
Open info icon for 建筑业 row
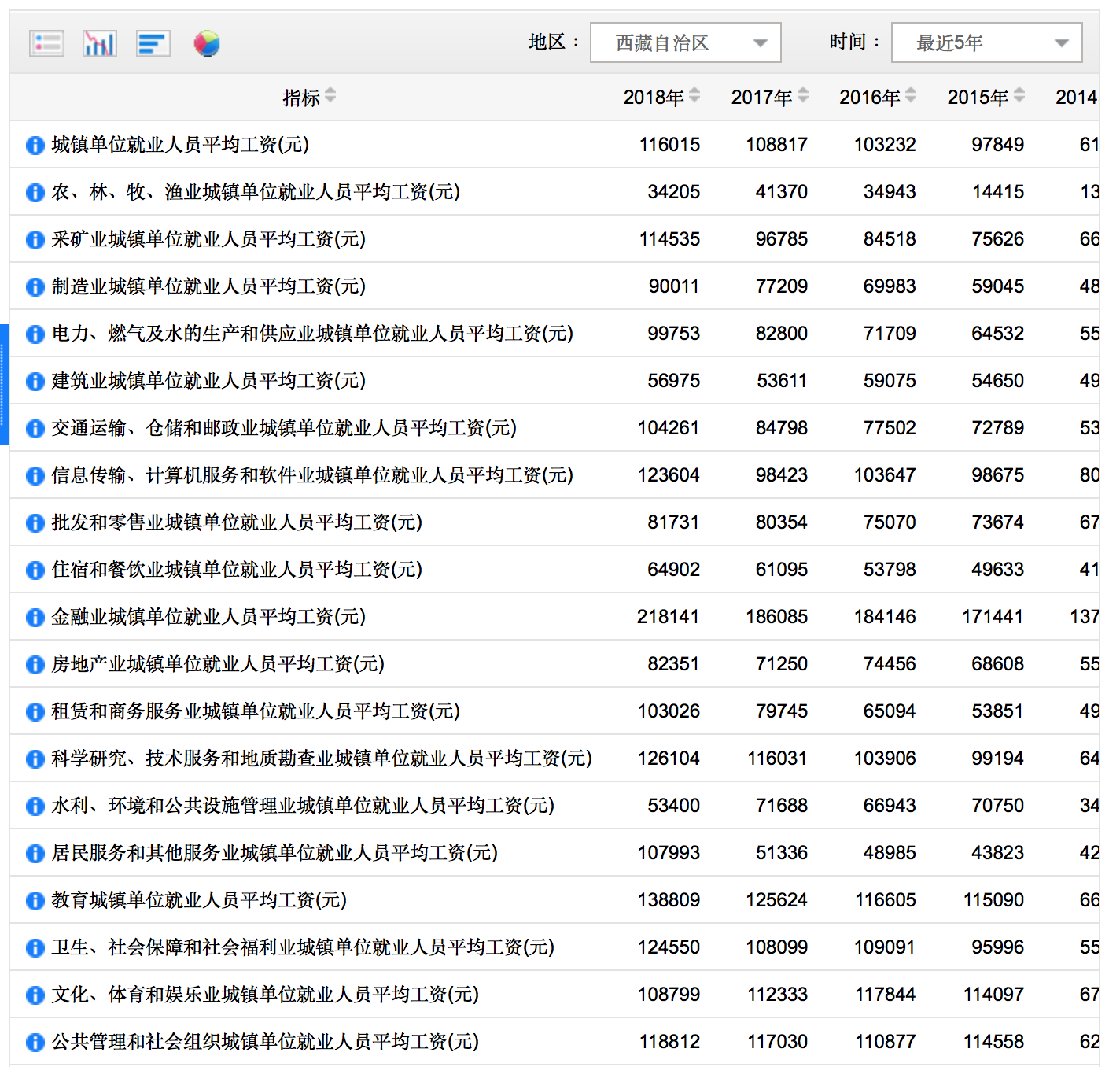coord(35,381)
